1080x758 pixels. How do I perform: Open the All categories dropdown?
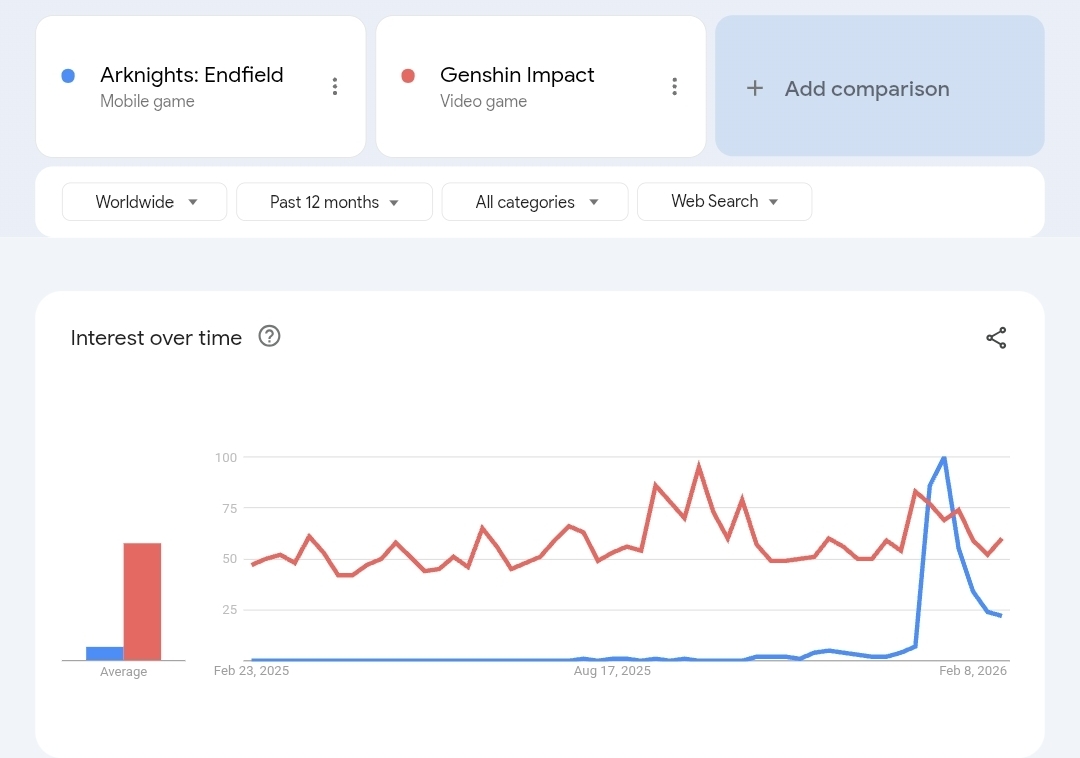pos(535,202)
